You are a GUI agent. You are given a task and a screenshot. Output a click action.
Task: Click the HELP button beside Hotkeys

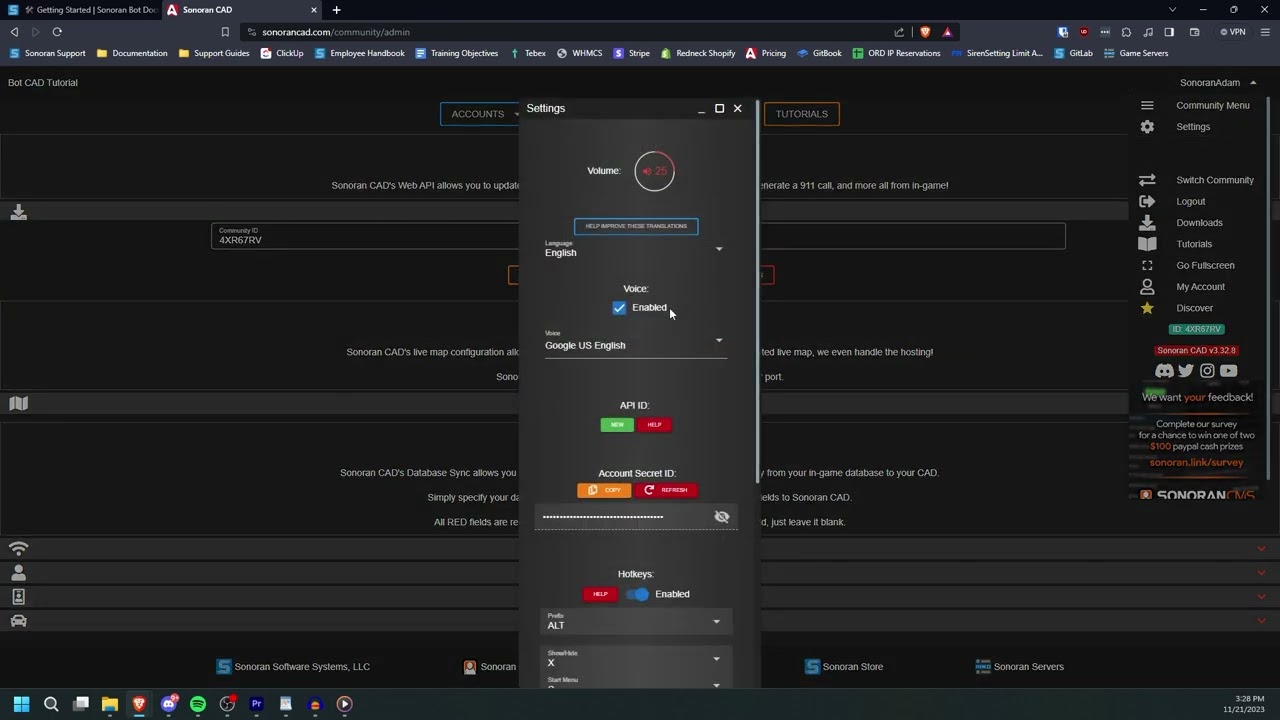click(600, 594)
